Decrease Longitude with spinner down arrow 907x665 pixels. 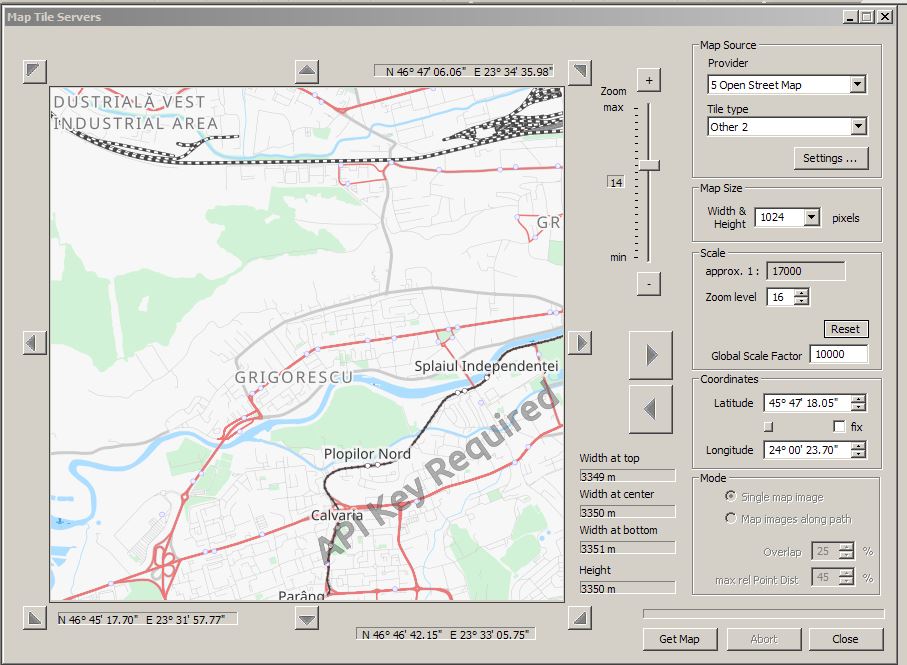click(859, 453)
